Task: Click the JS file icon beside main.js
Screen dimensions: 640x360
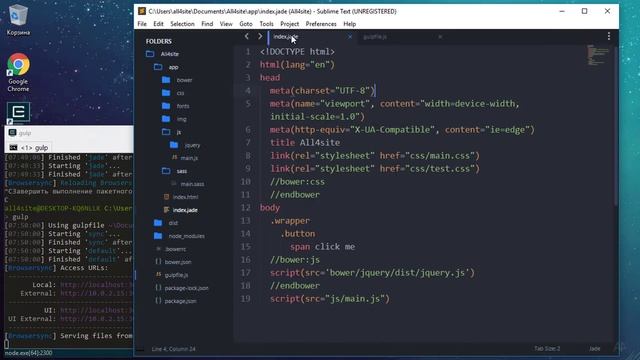Action: (x=174, y=158)
